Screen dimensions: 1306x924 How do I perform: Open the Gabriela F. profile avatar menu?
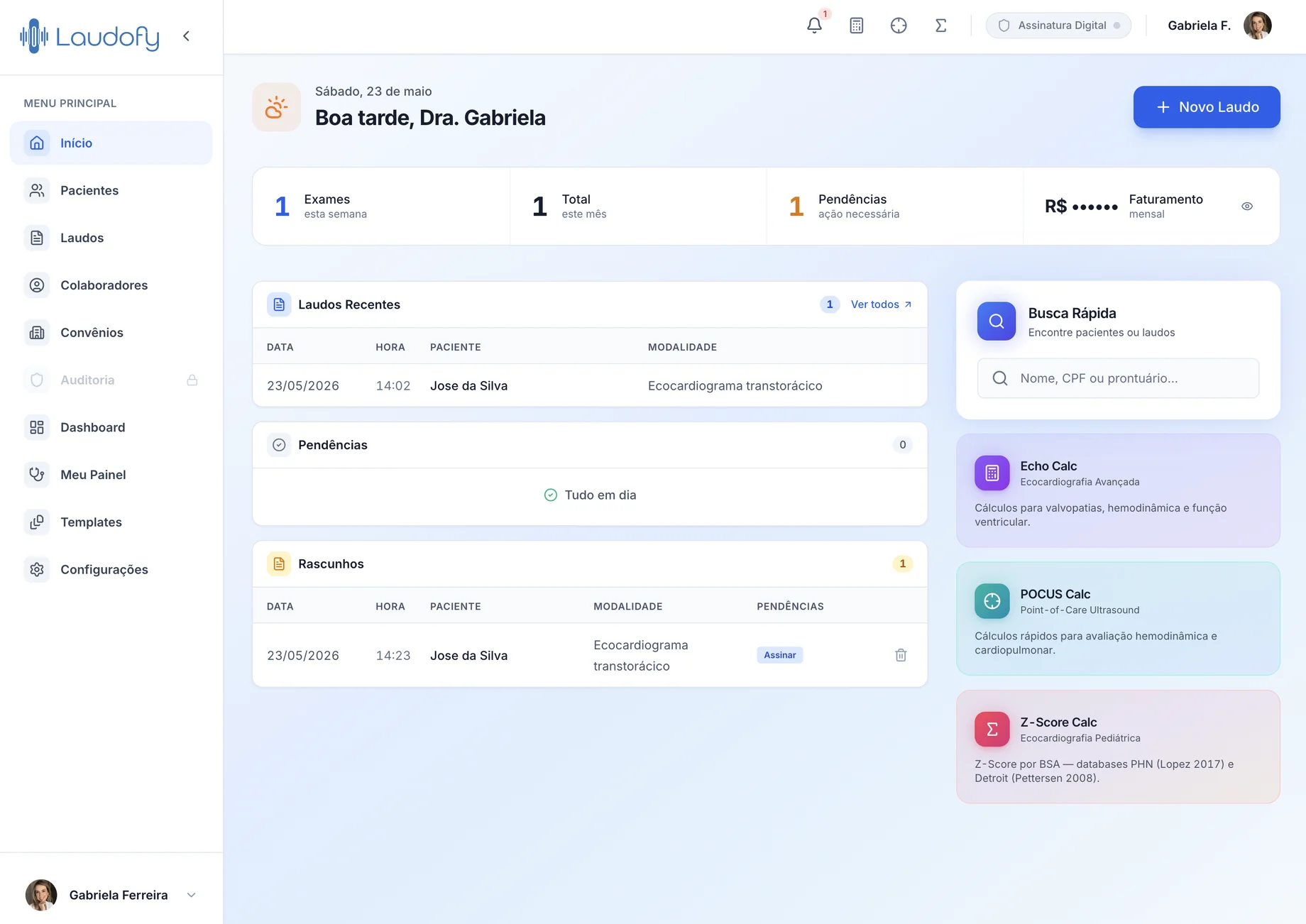(x=1257, y=26)
